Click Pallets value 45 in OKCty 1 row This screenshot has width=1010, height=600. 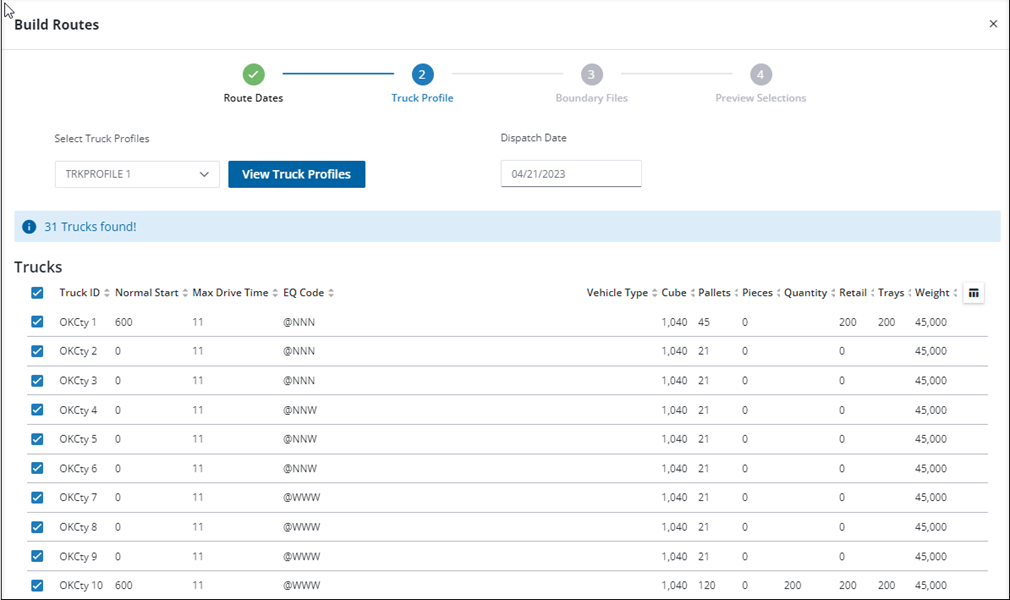[x=704, y=322]
